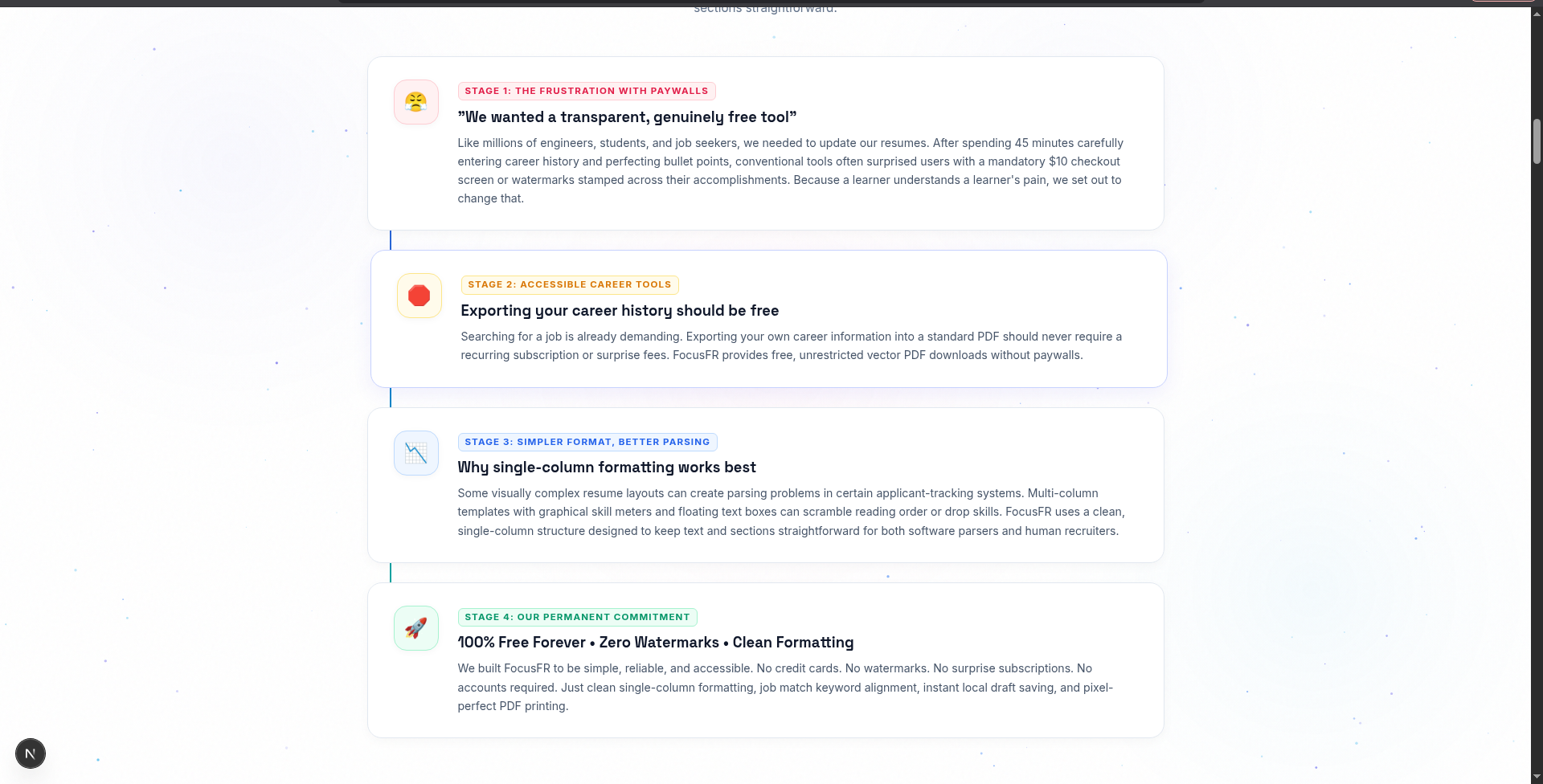This screenshot has width=1543, height=784.
Task: Click the single-column formatting works best heading
Action: point(607,468)
